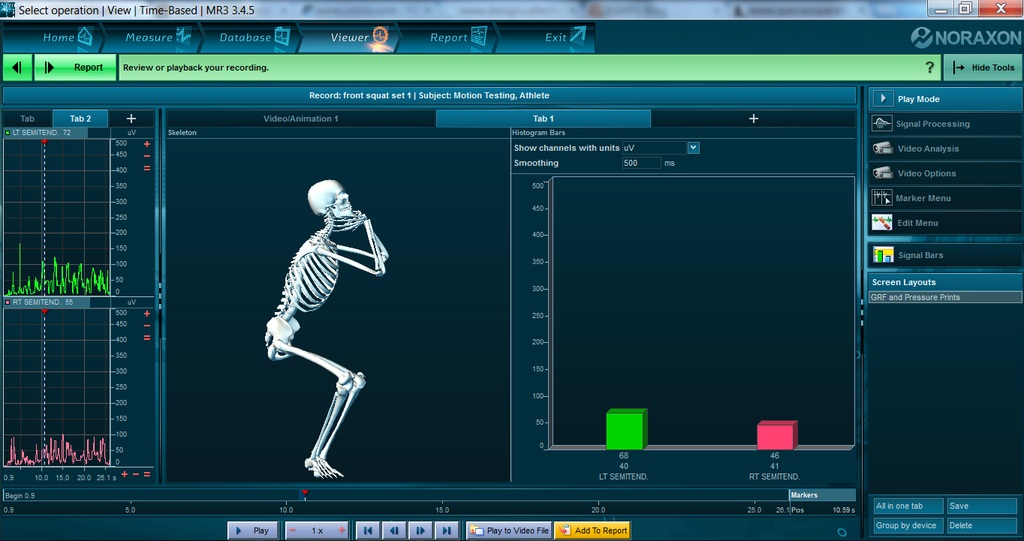Open Signal Processing tool
Image resolution: width=1024 pixels, height=541 pixels.
click(945, 123)
